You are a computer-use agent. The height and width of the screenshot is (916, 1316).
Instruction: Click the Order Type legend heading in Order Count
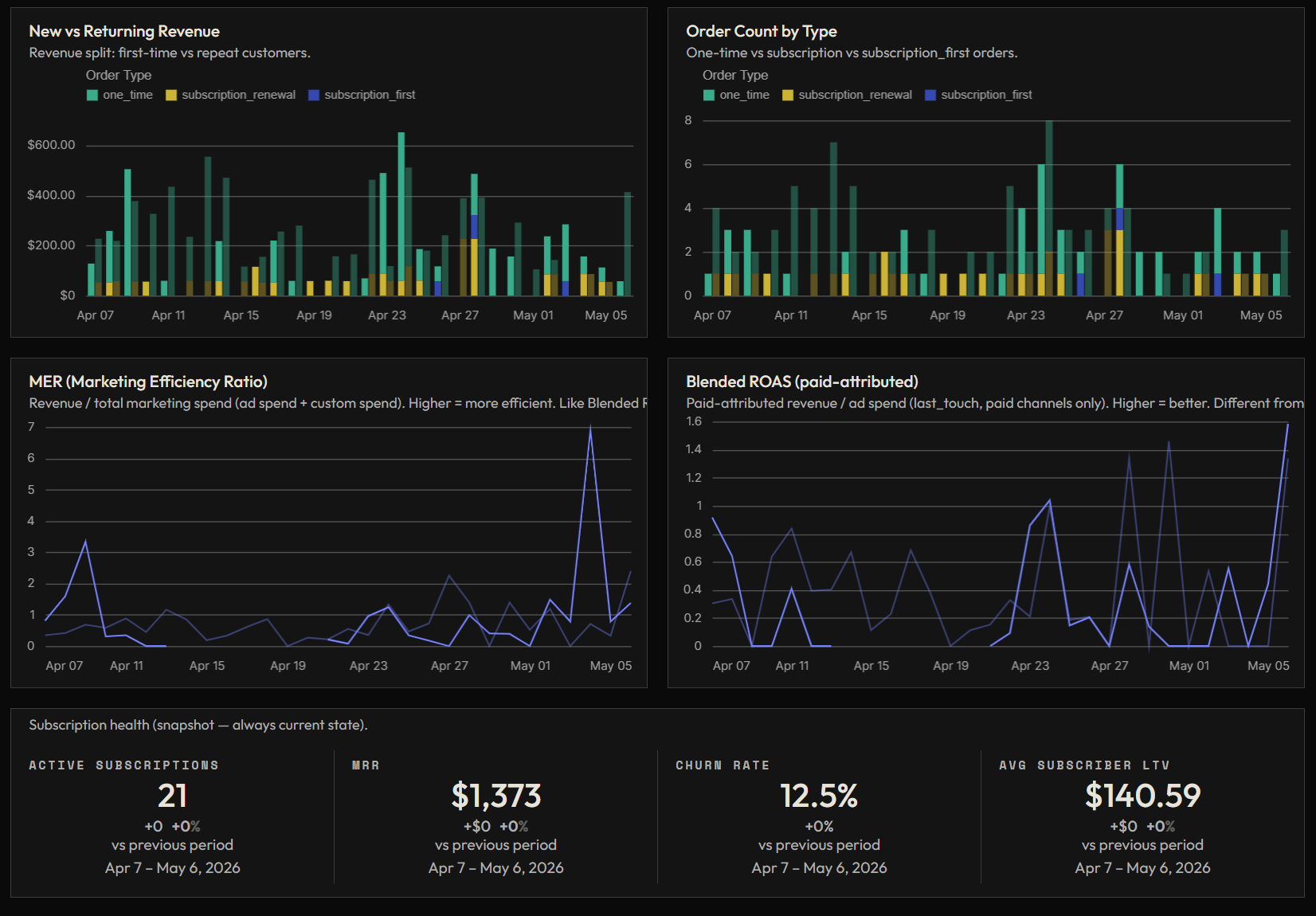[735, 75]
